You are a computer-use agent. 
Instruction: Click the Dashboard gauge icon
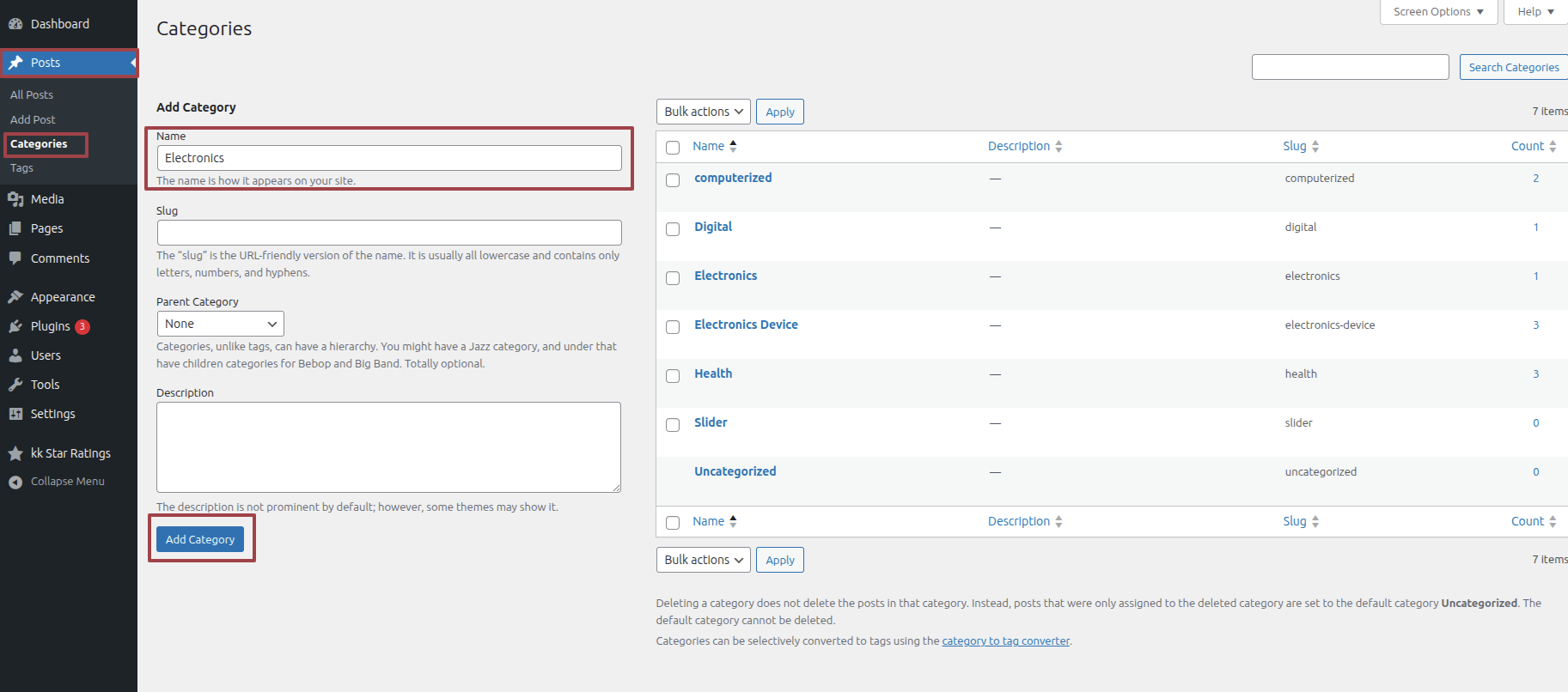pyautogui.click(x=15, y=24)
